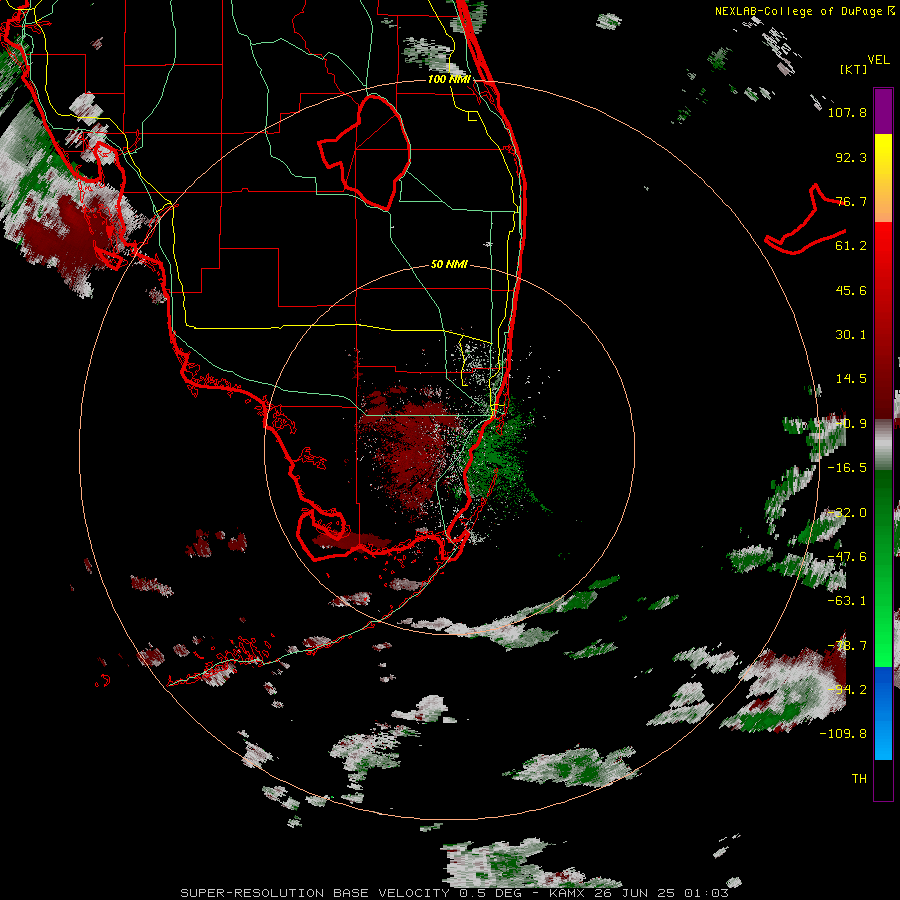This screenshot has height=900, width=900.
Task: Click the 107.8 value on velocity scale
Action: click(x=847, y=112)
